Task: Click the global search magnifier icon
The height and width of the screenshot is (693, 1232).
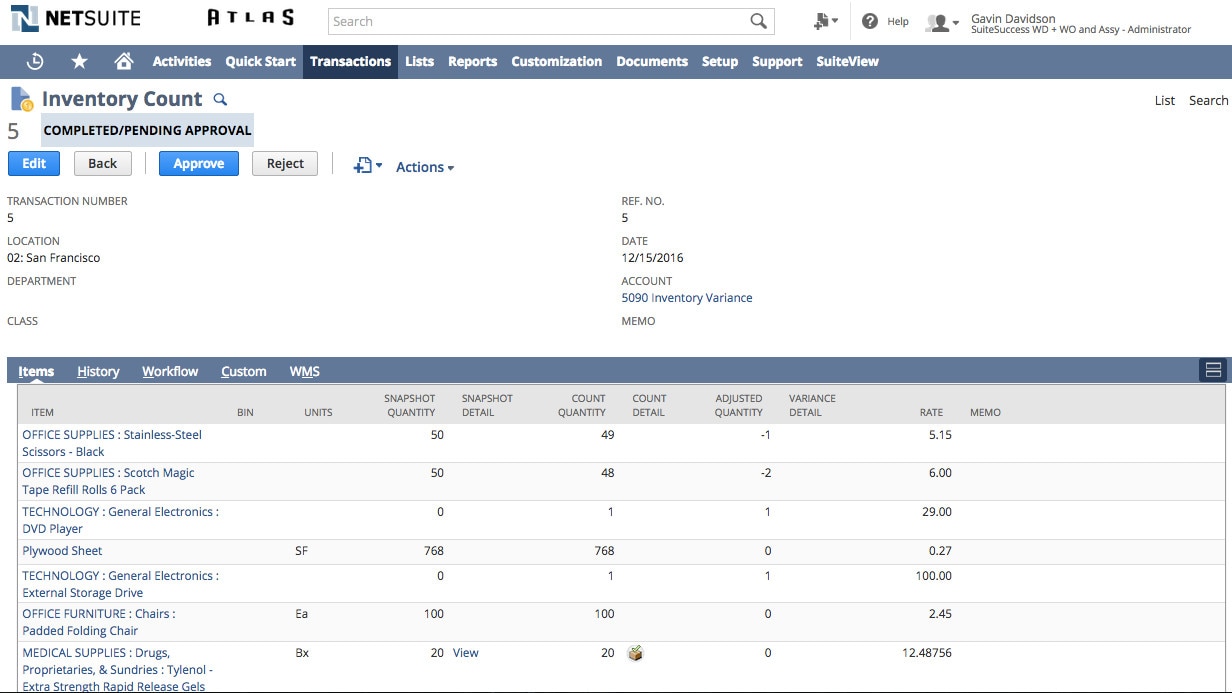Action: point(759,21)
